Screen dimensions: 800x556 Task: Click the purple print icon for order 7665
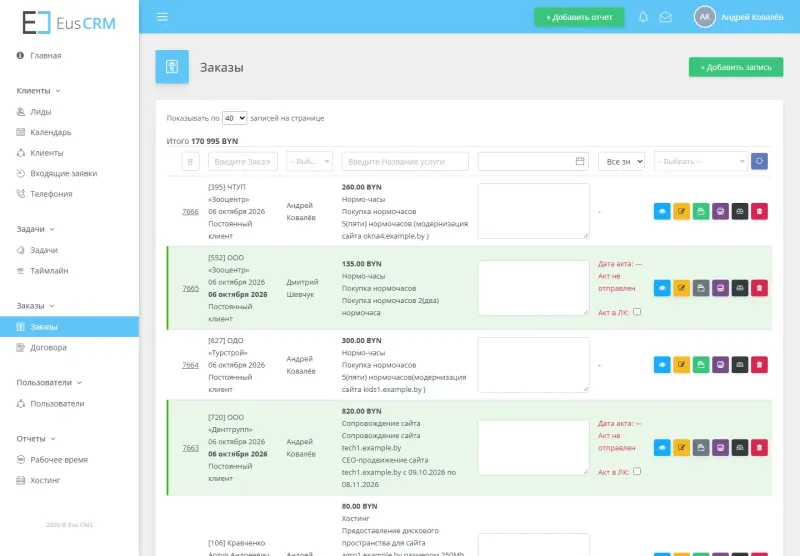point(720,288)
